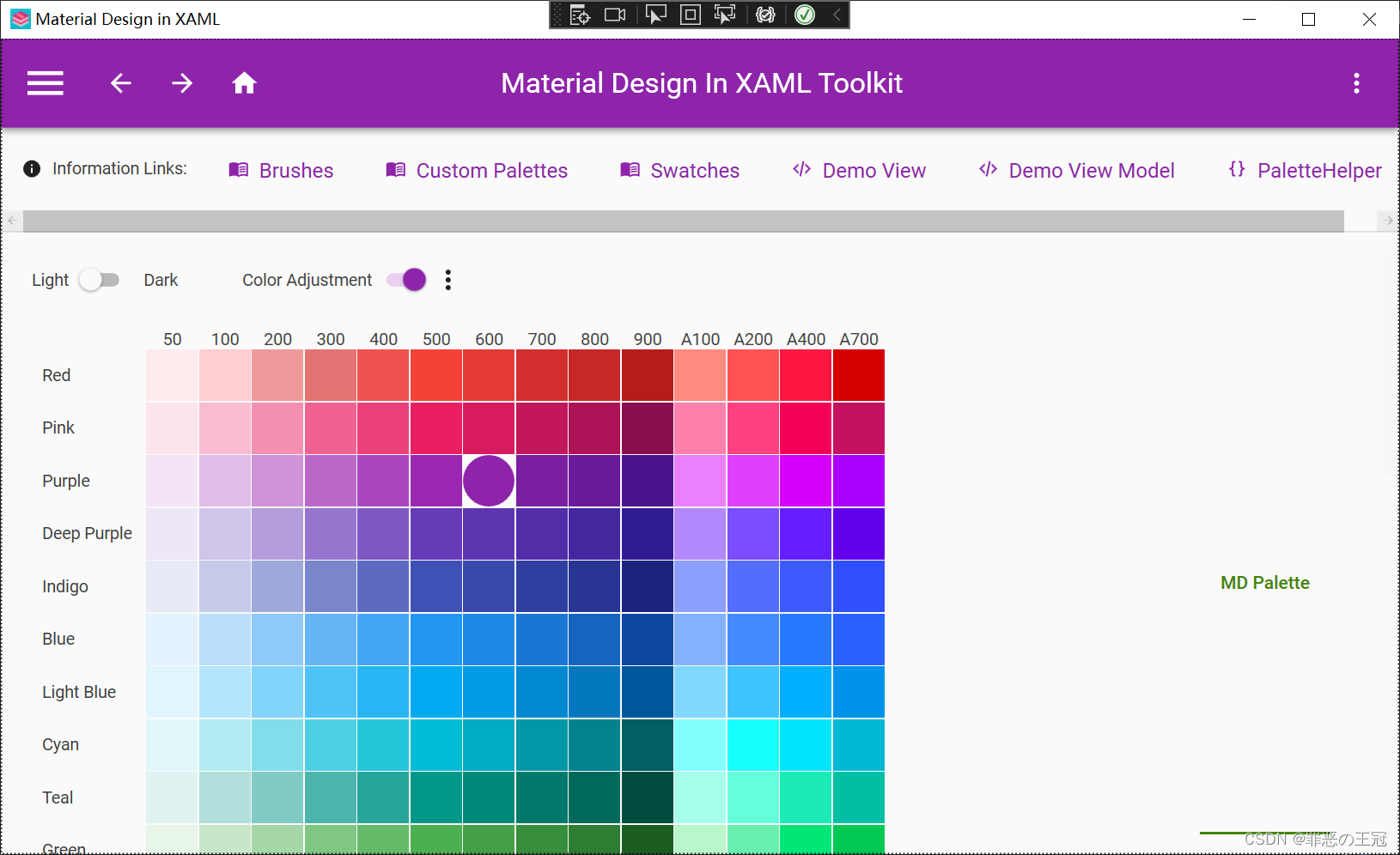Click the book icon beside Swatches
The image size is (1400, 855).
630,170
